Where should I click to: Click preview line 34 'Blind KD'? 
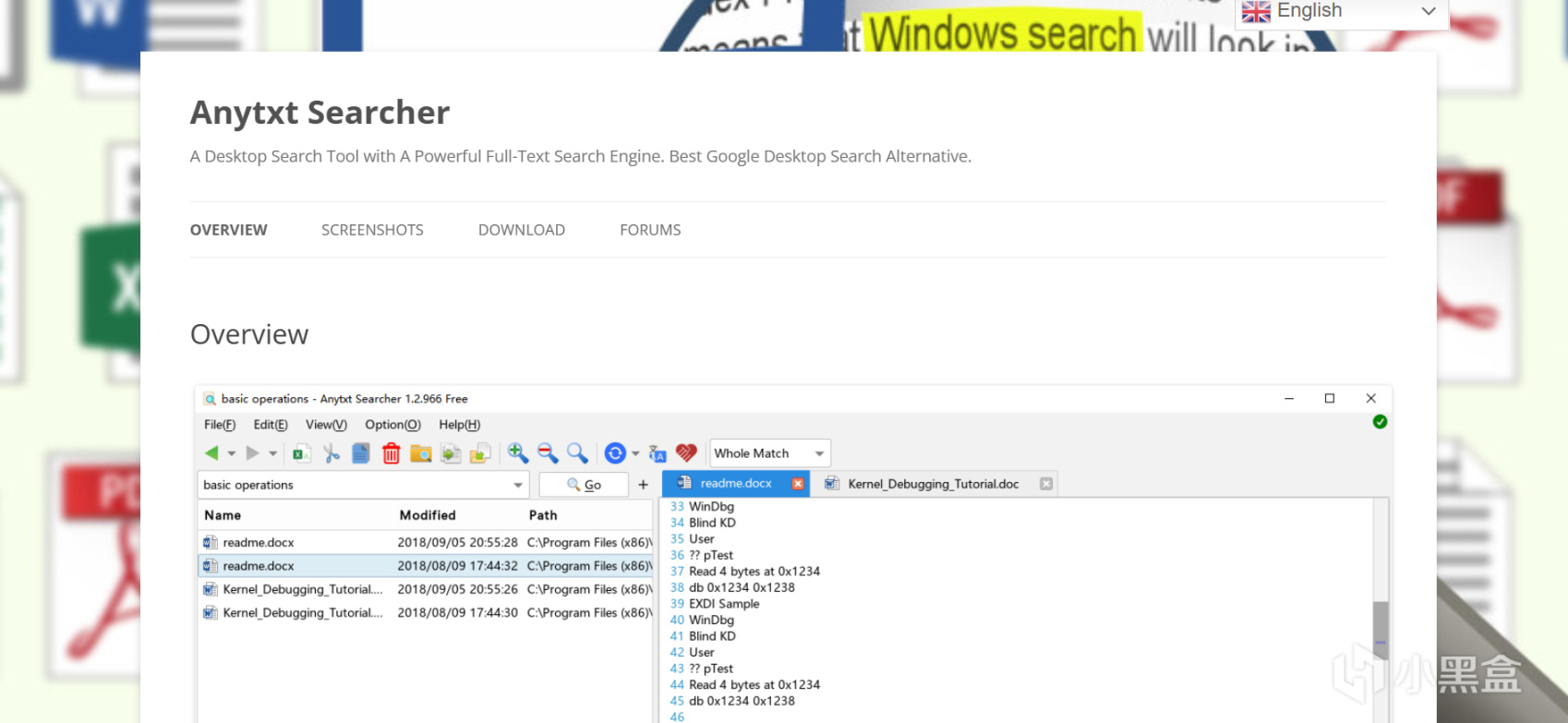(x=712, y=523)
